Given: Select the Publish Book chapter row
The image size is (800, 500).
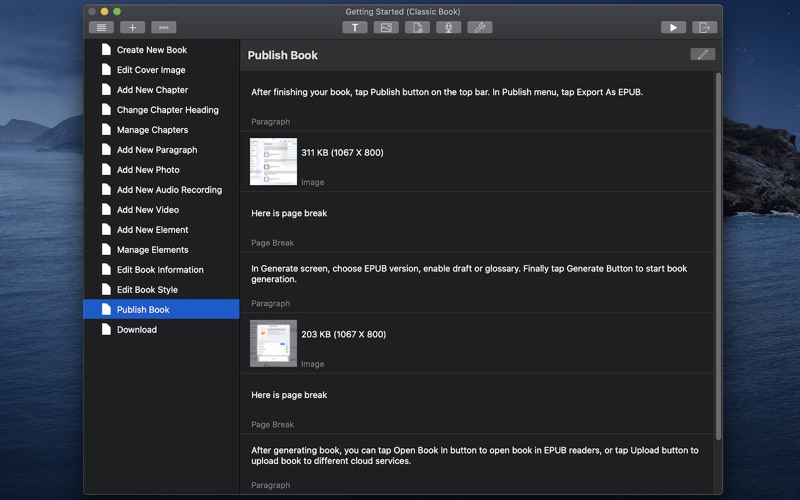Looking at the screenshot, I should click(161, 309).
